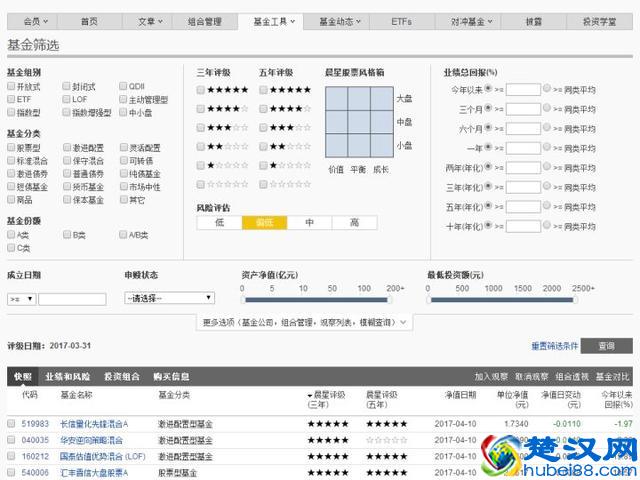Check the three-year one-star rating box
This screenshot has height=480, width=640.
(x=200, y=165)
